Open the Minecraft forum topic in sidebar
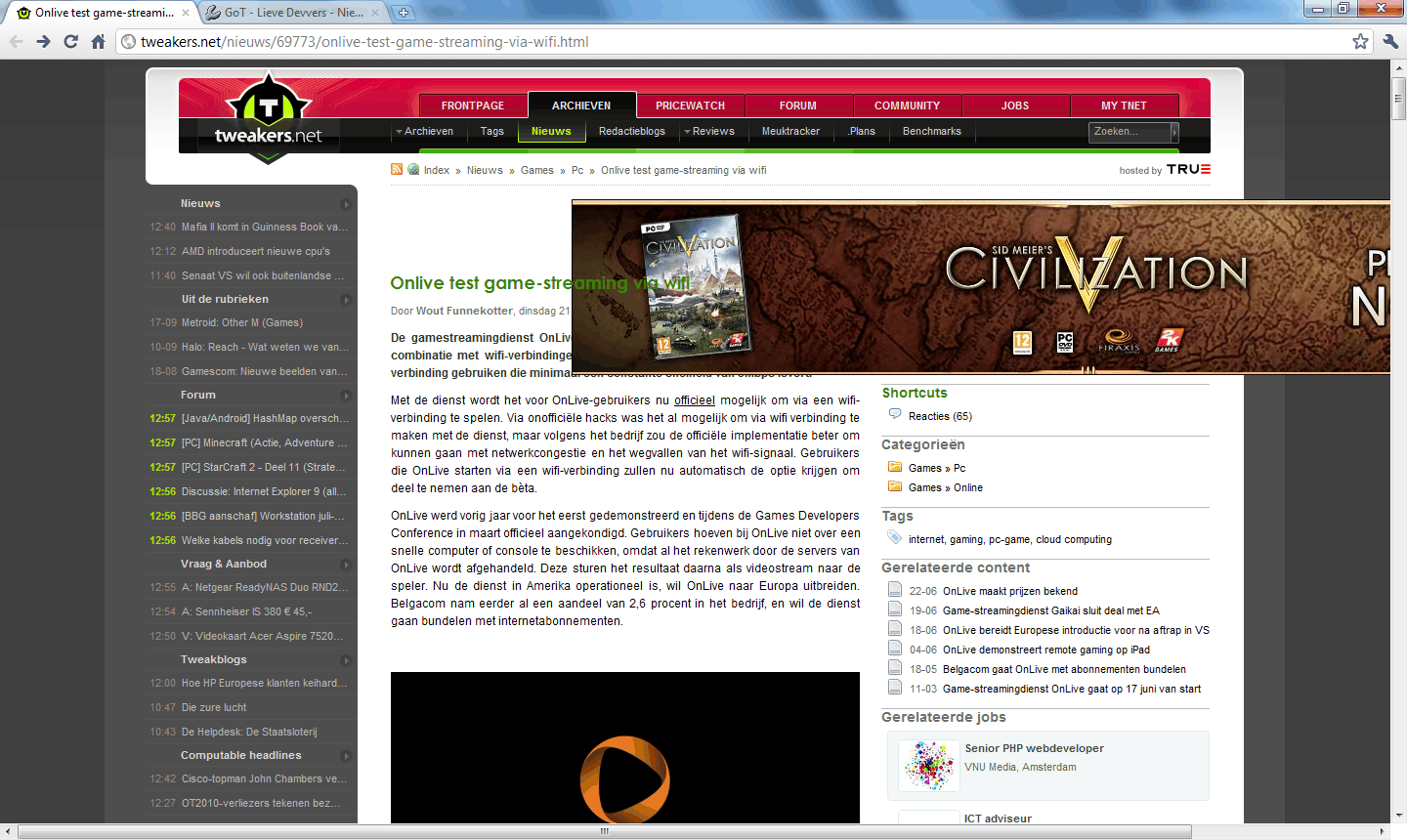 pos(265,442)
